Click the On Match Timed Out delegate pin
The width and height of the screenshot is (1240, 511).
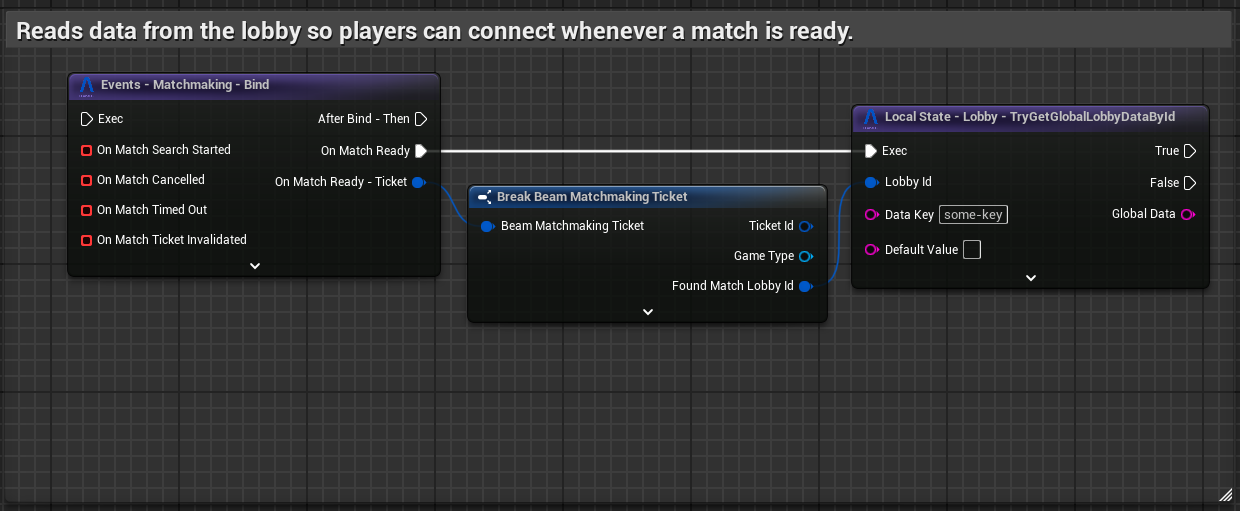(x=87, y=210)
